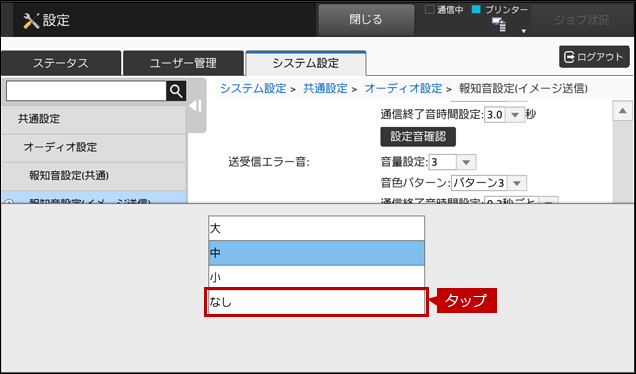The width and height of the screenshot is (636, 374).
Task: Follow the 共通設定 breadcrumb link
Action: click(x=325, y=88)
